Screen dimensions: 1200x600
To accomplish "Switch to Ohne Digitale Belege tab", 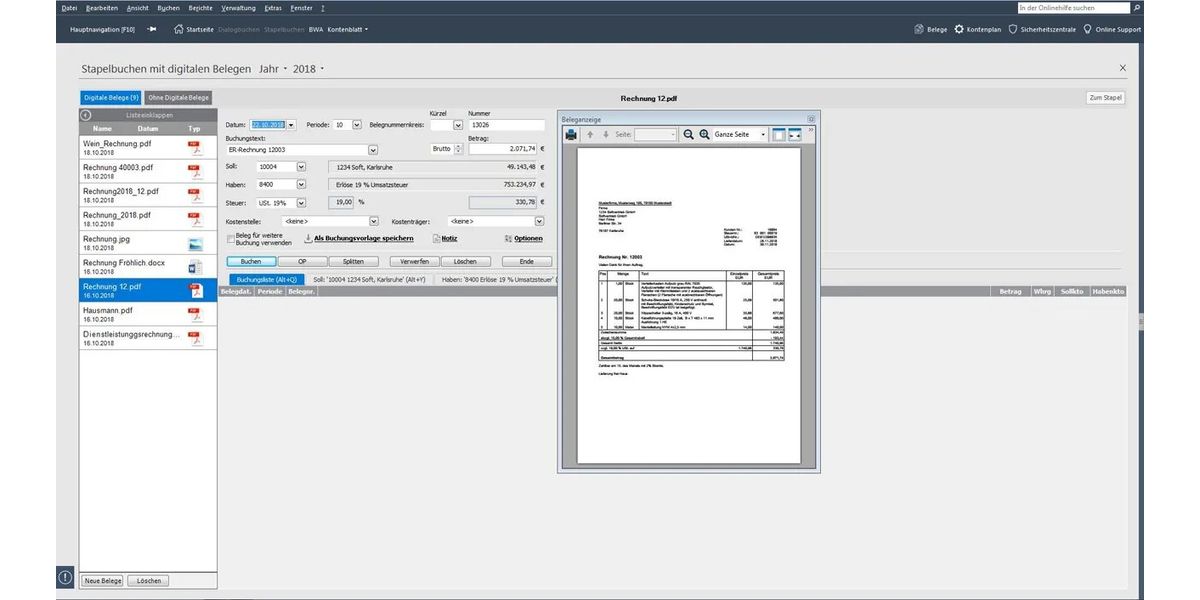I will [179, 97].
